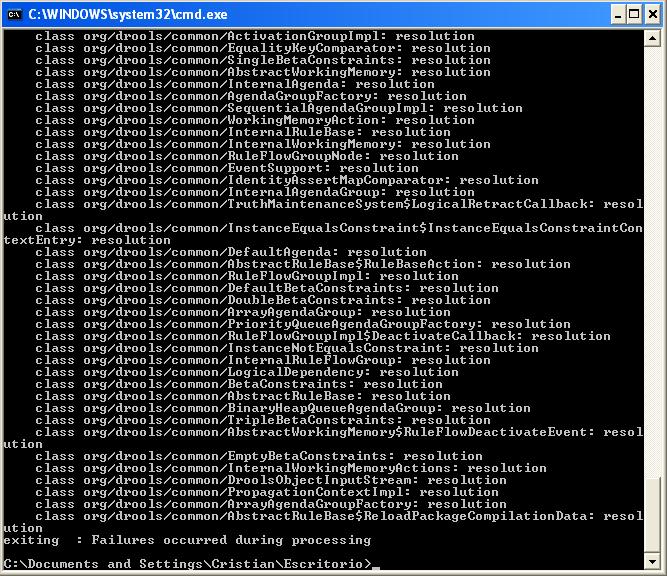Click the scrollbar down arrow
Viewport: 667px width, 576px height.
click(652, 561)
